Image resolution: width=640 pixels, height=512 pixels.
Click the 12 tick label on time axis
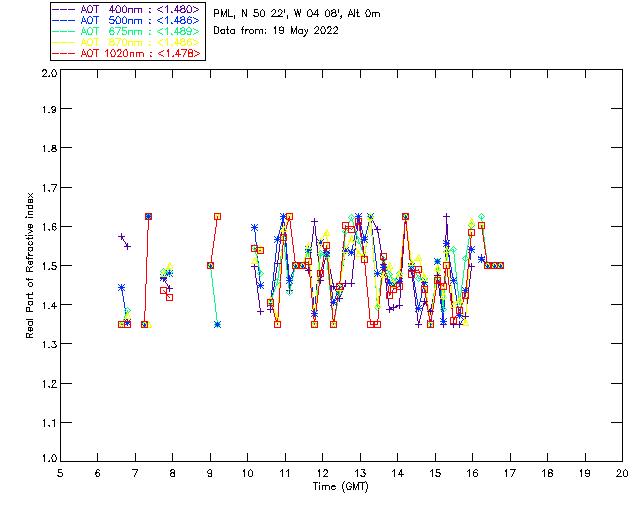pyautogui.click(x=323, y=474)
